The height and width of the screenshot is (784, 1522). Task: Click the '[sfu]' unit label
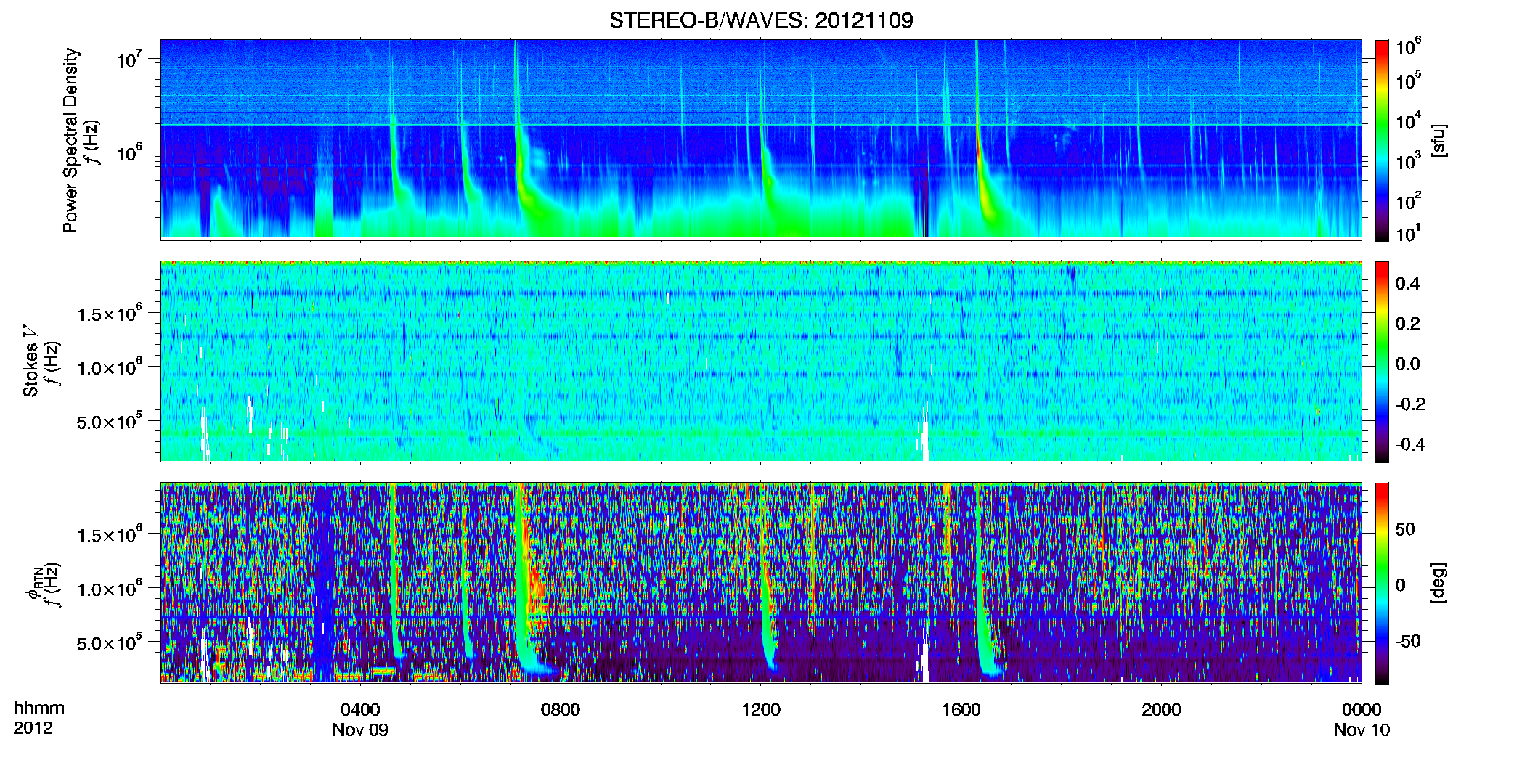[x=1438, y=140]
